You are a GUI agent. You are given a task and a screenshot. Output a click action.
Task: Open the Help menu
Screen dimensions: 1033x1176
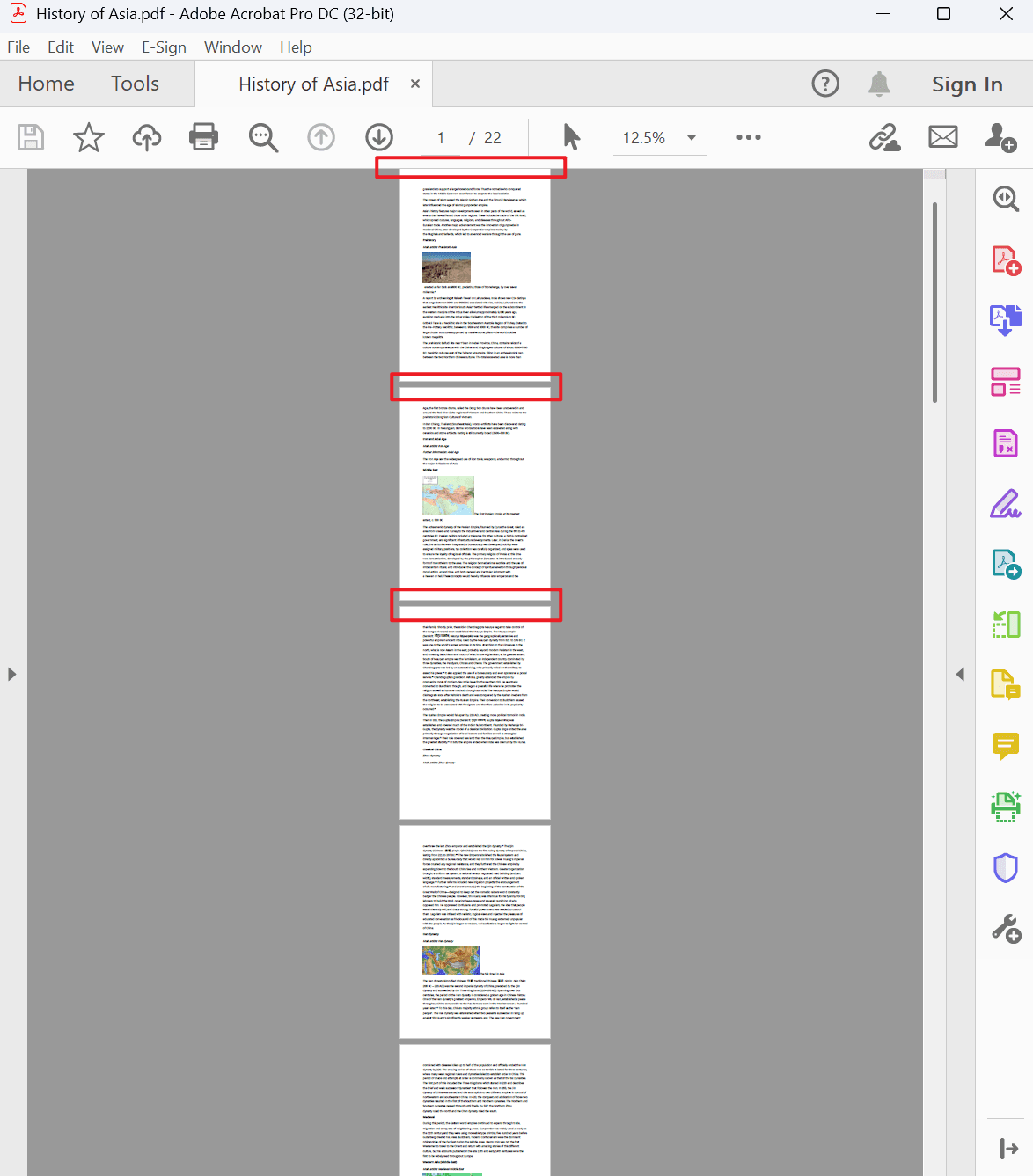click(x=296, y=47)
